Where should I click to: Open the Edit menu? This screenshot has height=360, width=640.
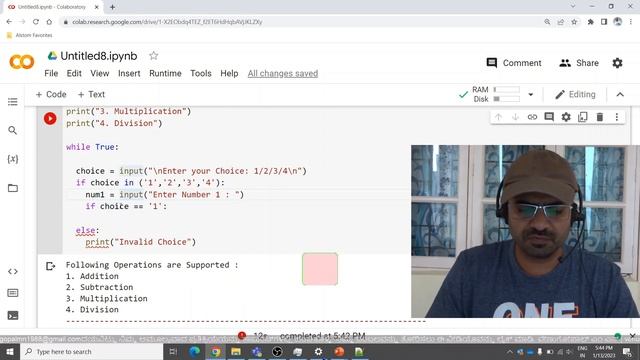tap(74, 73)
